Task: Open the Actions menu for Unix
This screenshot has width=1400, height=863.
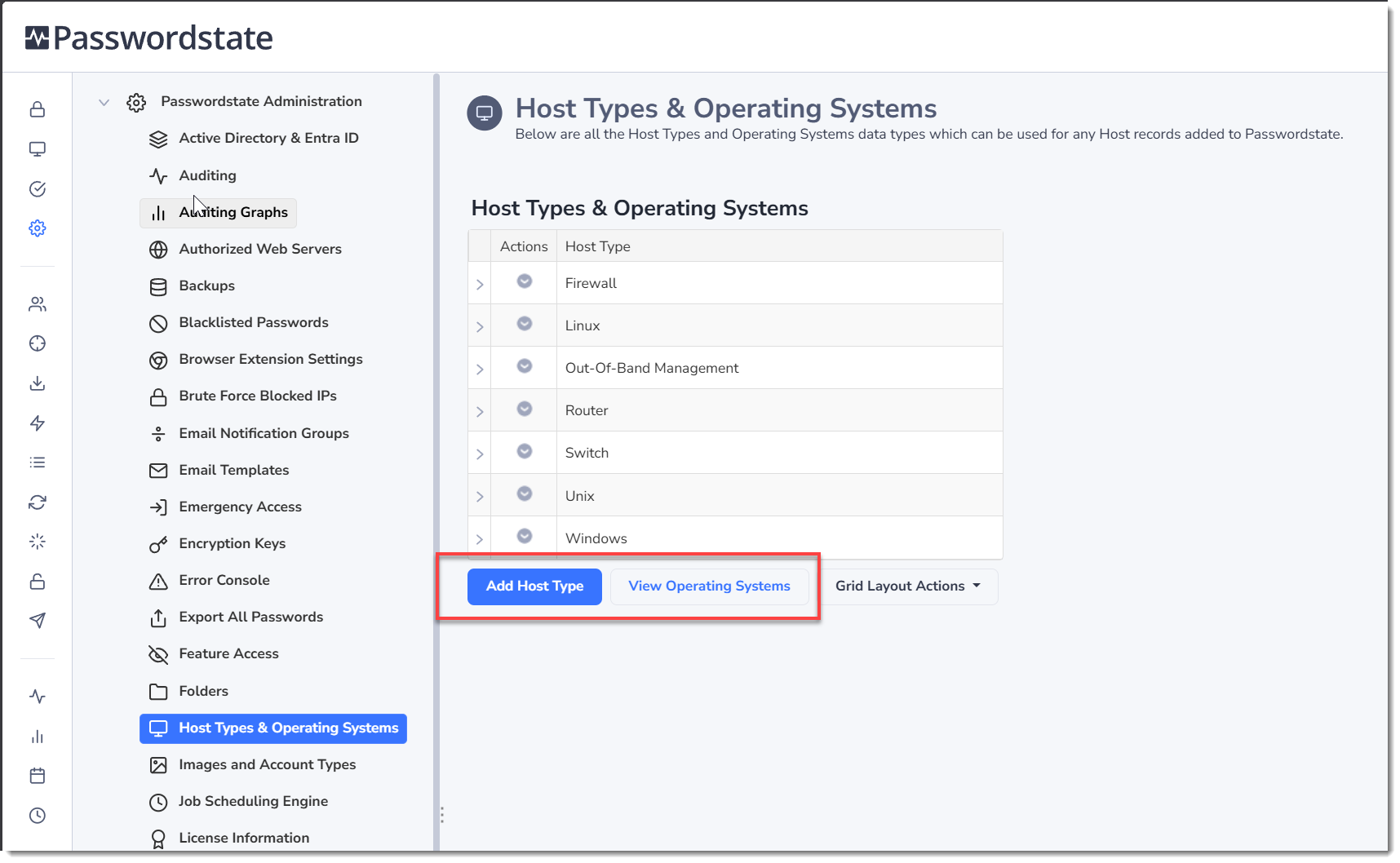Action: click(x=525, y=493)
